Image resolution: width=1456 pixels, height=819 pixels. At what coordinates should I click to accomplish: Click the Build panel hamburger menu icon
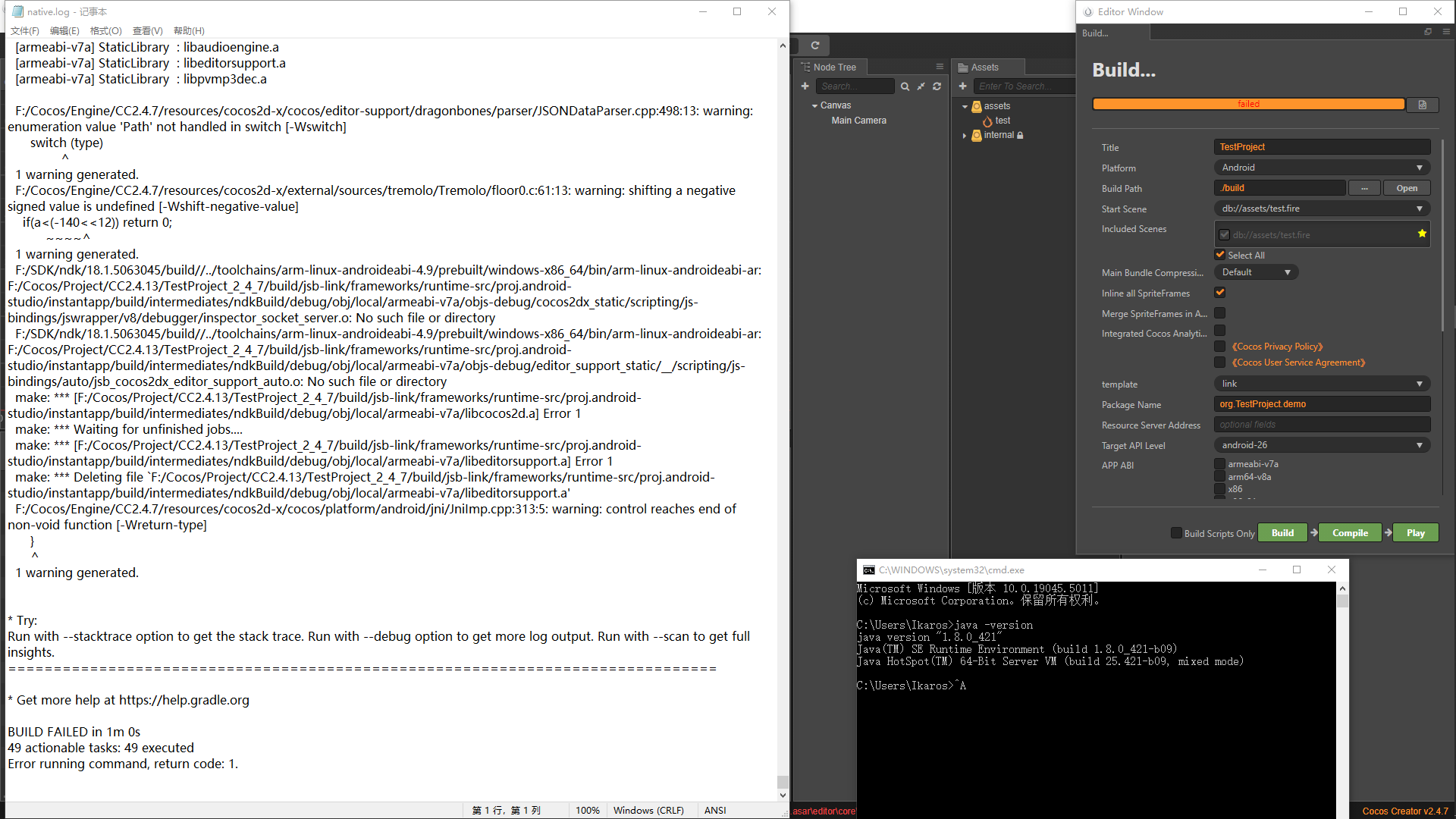(x=1446, y=32)
